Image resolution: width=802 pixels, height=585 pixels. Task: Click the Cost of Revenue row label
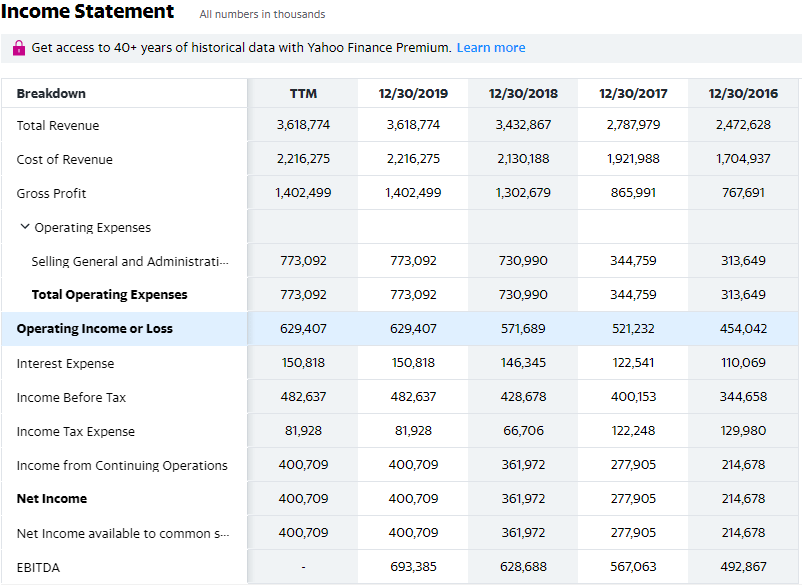pyautogui.click(x=64, y=160)
